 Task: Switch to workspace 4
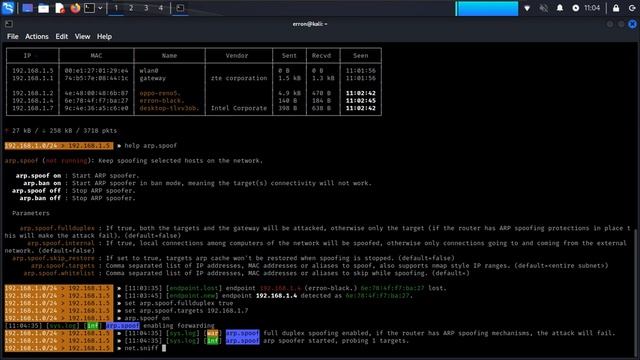pos(160,8)
